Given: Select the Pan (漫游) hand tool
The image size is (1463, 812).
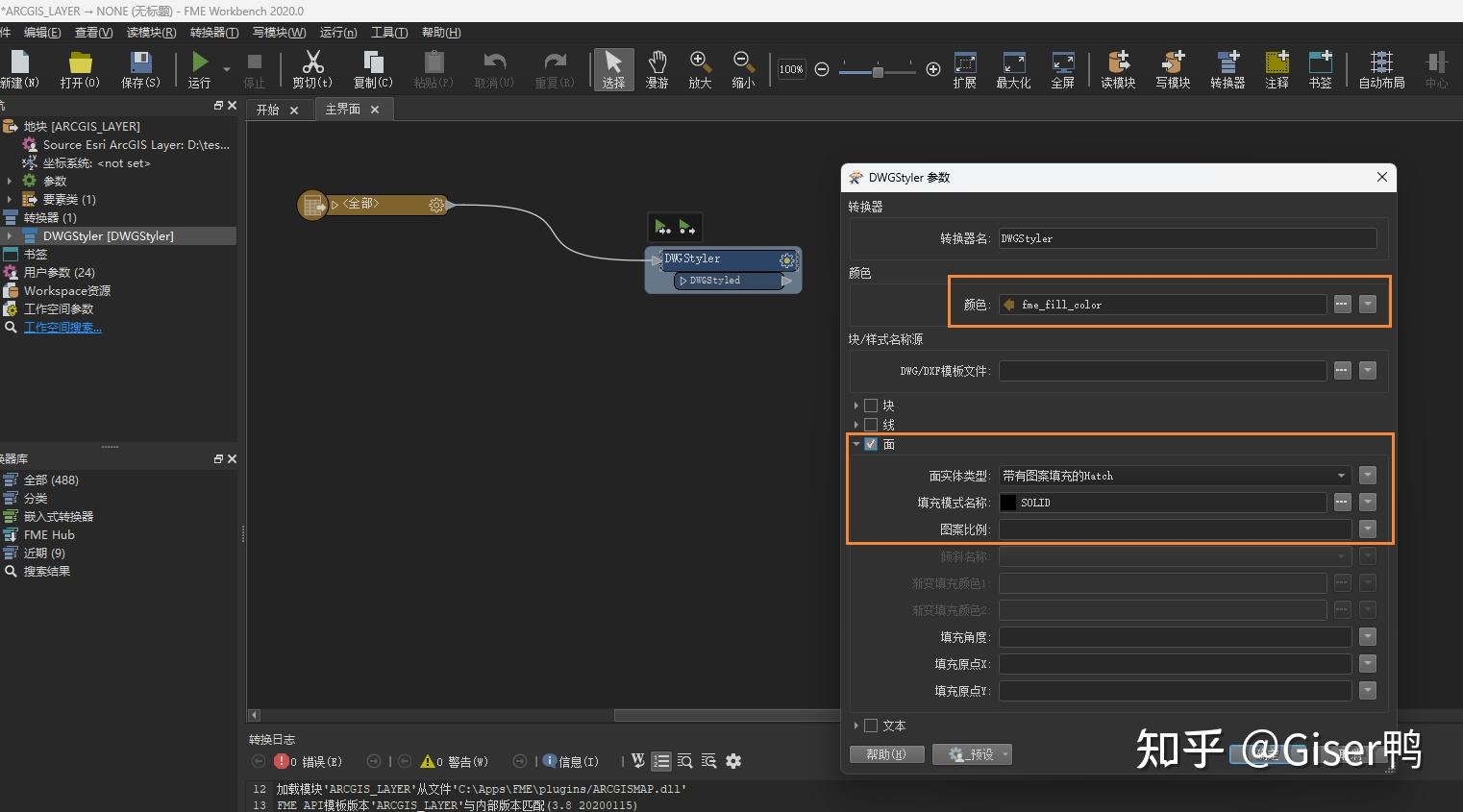Looking at the screenshot, I should tap(657, 63).
